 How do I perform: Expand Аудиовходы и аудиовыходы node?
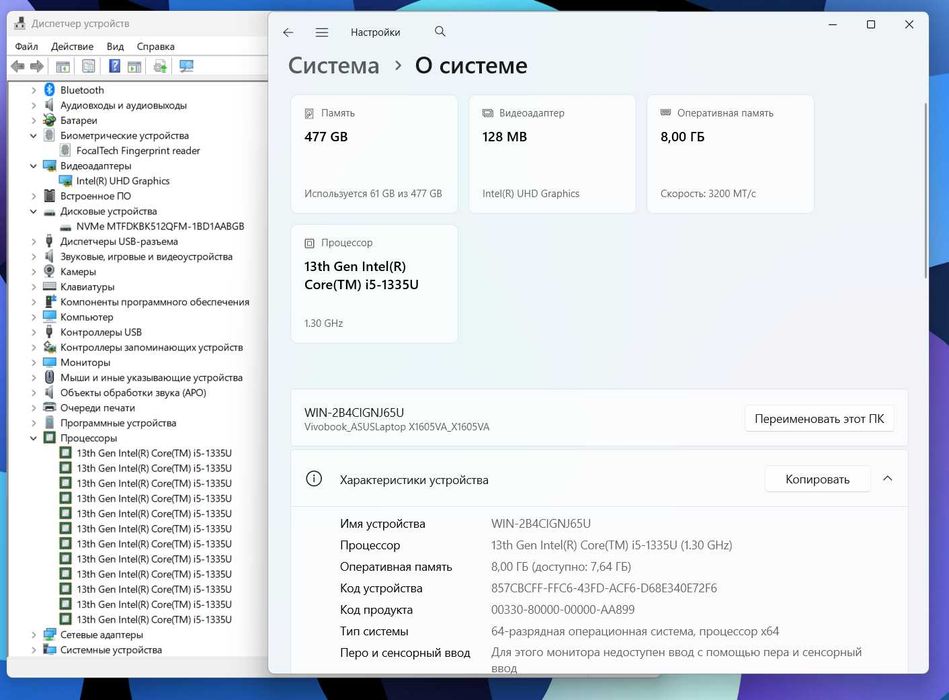coord(34,105)
